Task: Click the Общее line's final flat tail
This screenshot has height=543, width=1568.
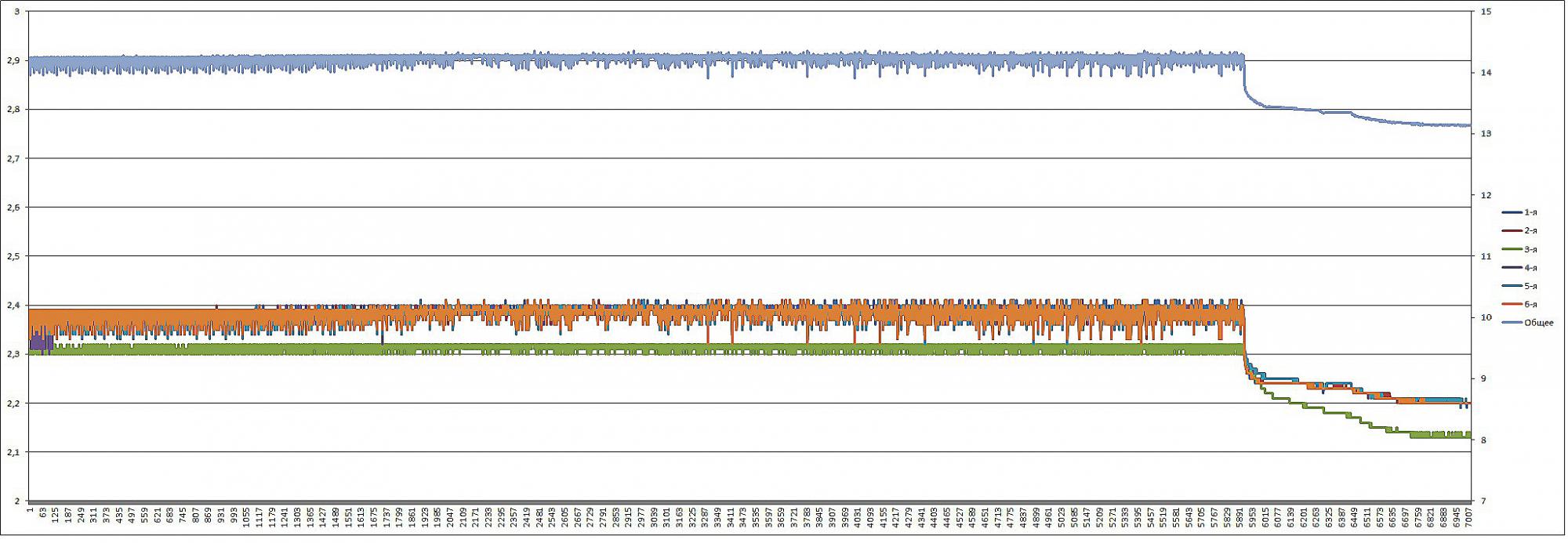Action: [x=1450, y=125]
